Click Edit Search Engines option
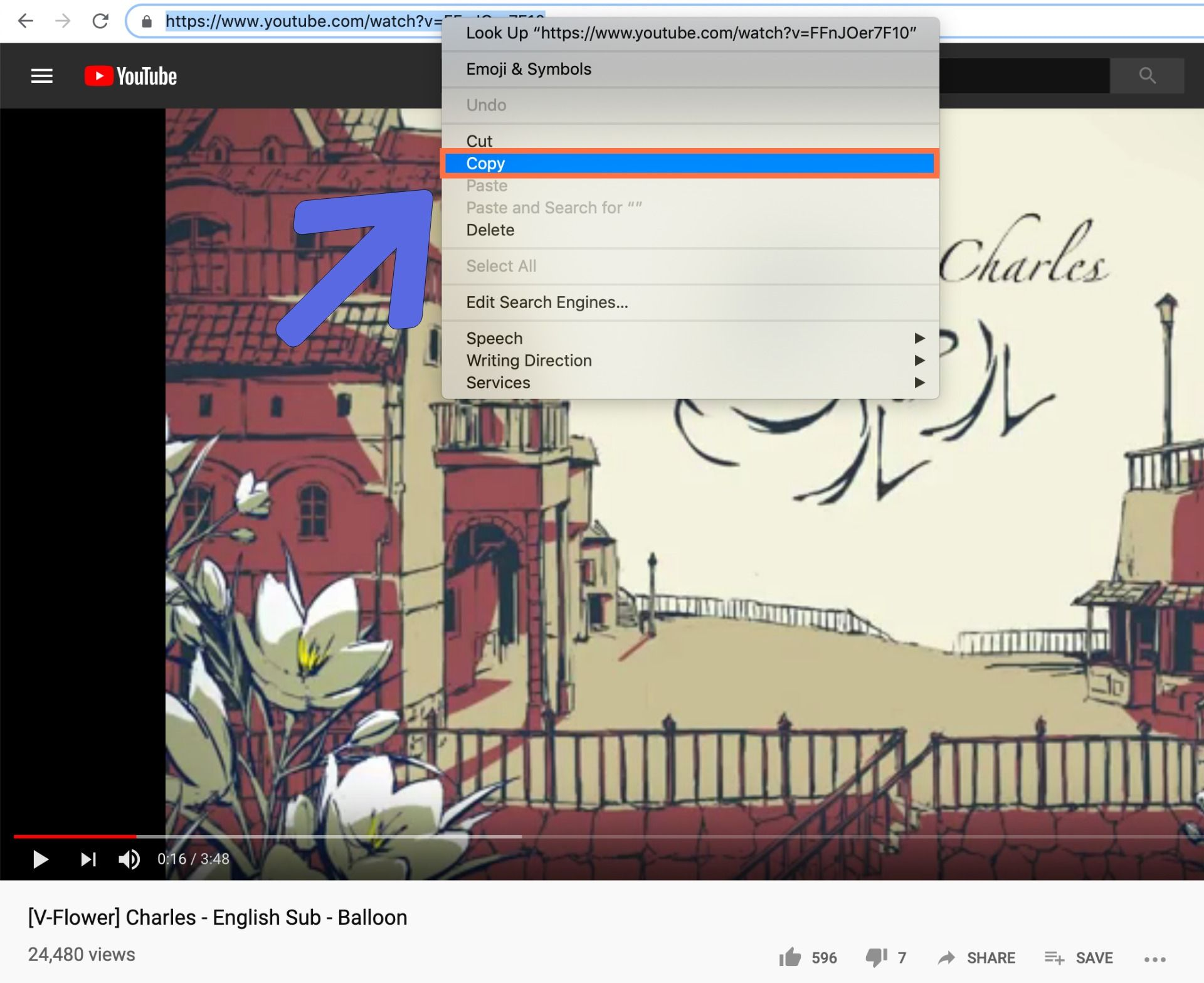 point(547,302)
